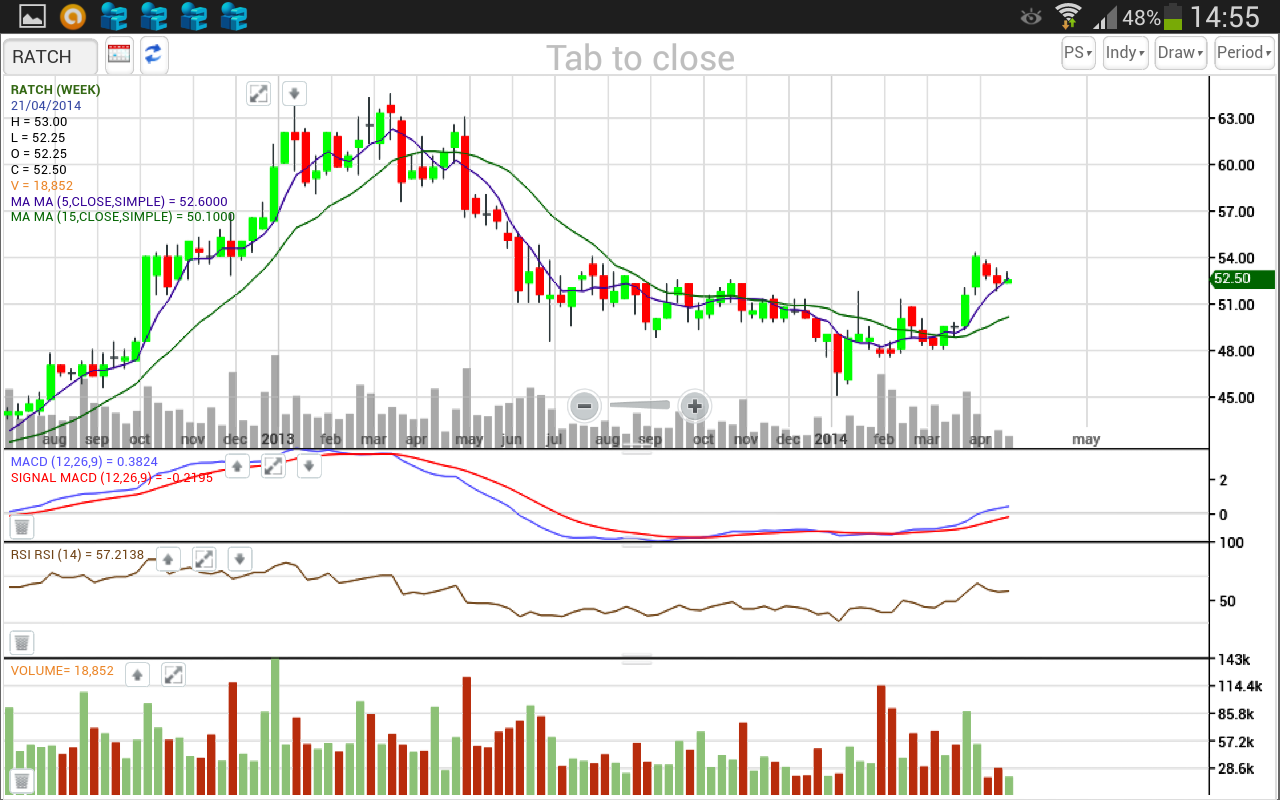Select the RATCH (WEEK) chart title

56,89
